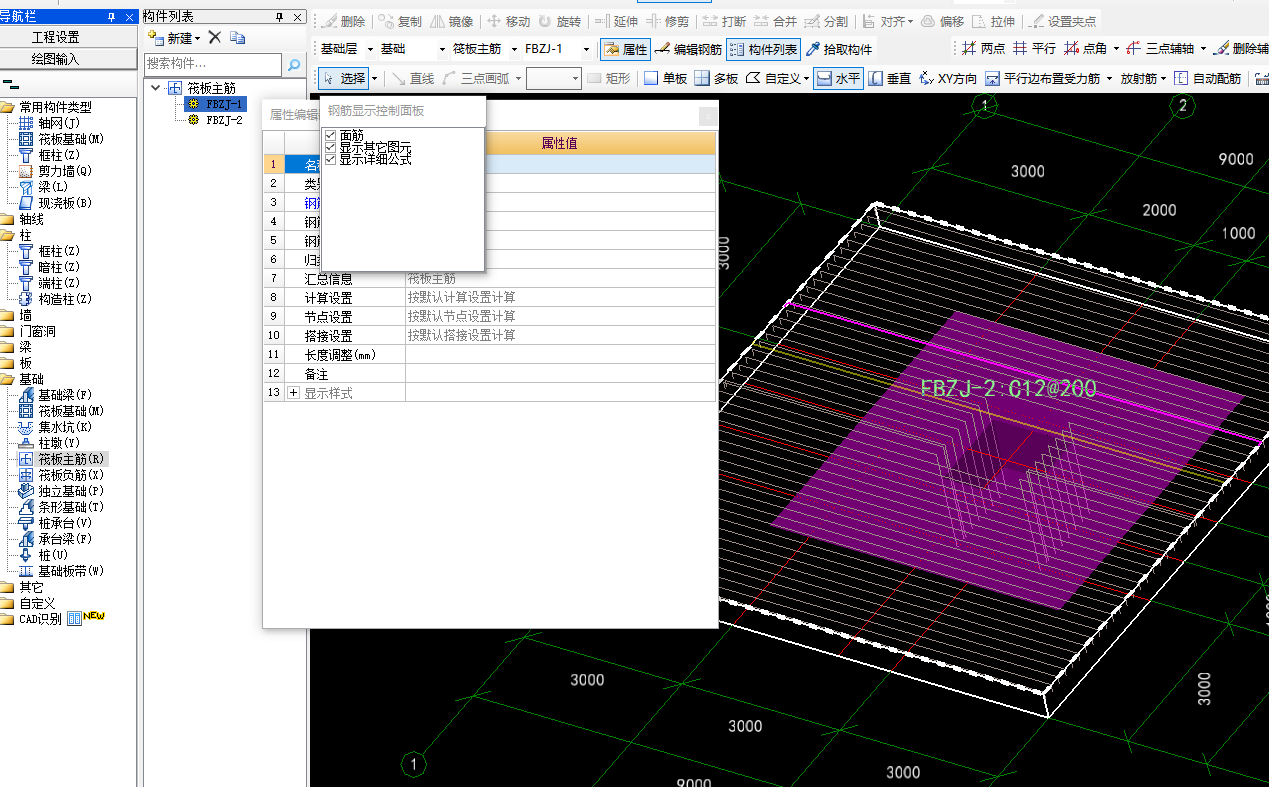
Task: Expand 显示样式 property row
Action: click(294, 393)
